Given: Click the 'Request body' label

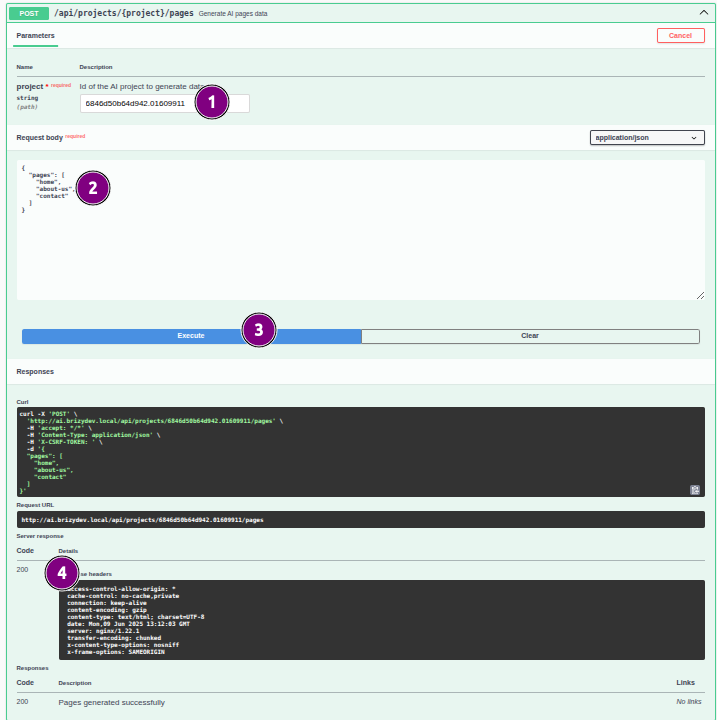Looking at the screenshot, I should [40, 138].
